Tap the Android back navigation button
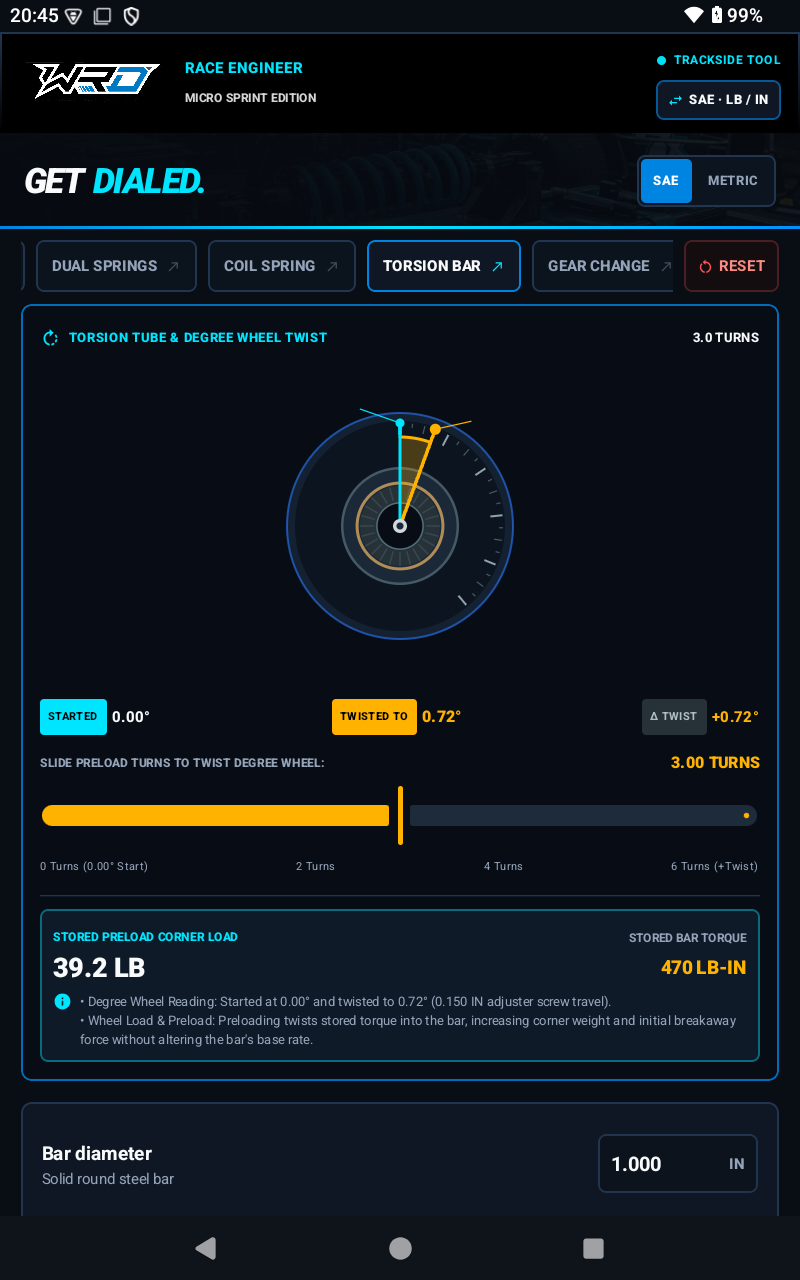This screenshot has height=1280, width=800. tap(205, 1247)
